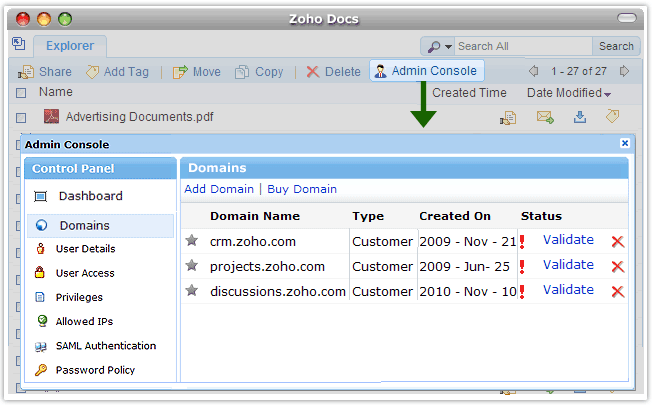Validate the discussions.zoho.com domain

point(568,290)
